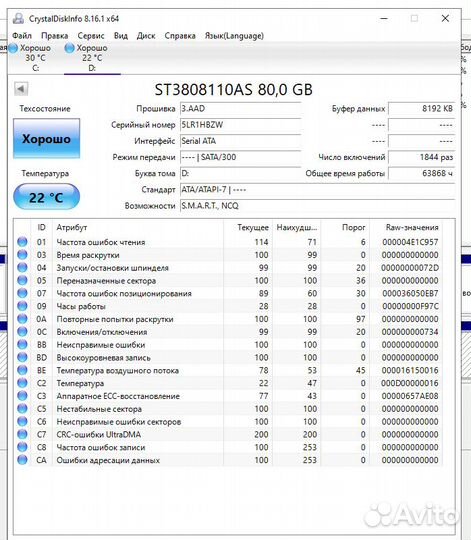Image resolution: width=471 pixels, height=540 pixels.
Task: Click the serial number field 5LR1HBZW
Action: coord(240,125)
